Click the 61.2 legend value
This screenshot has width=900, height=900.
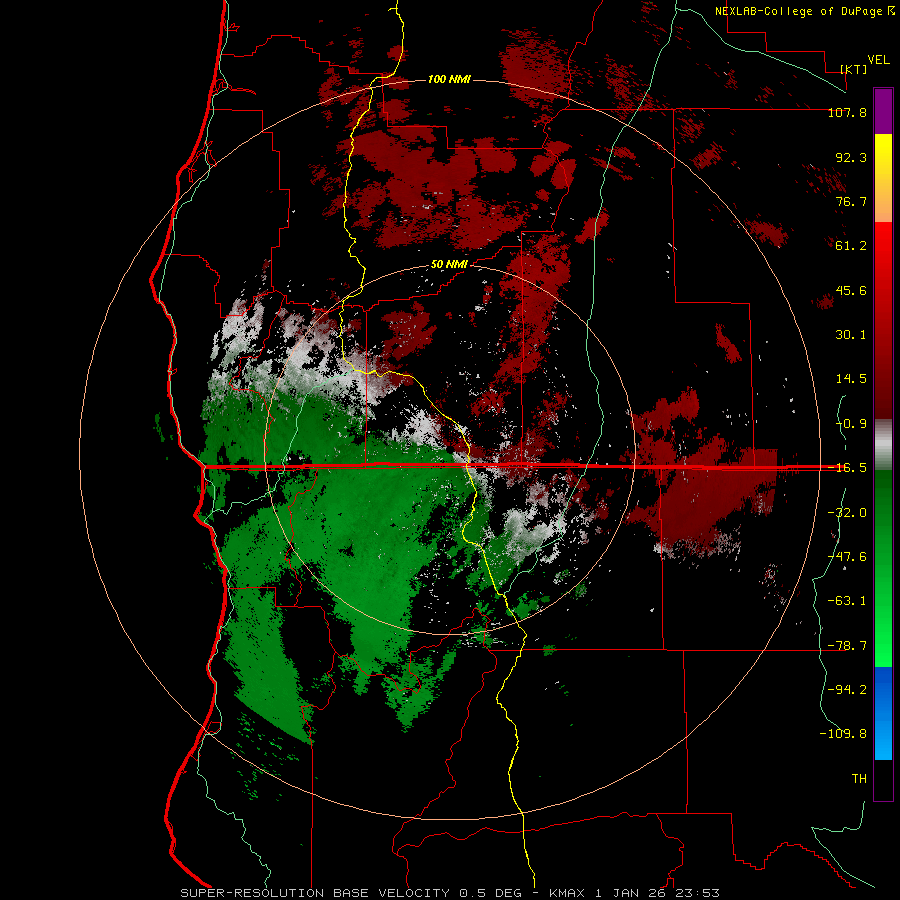(x=851, y=246)
